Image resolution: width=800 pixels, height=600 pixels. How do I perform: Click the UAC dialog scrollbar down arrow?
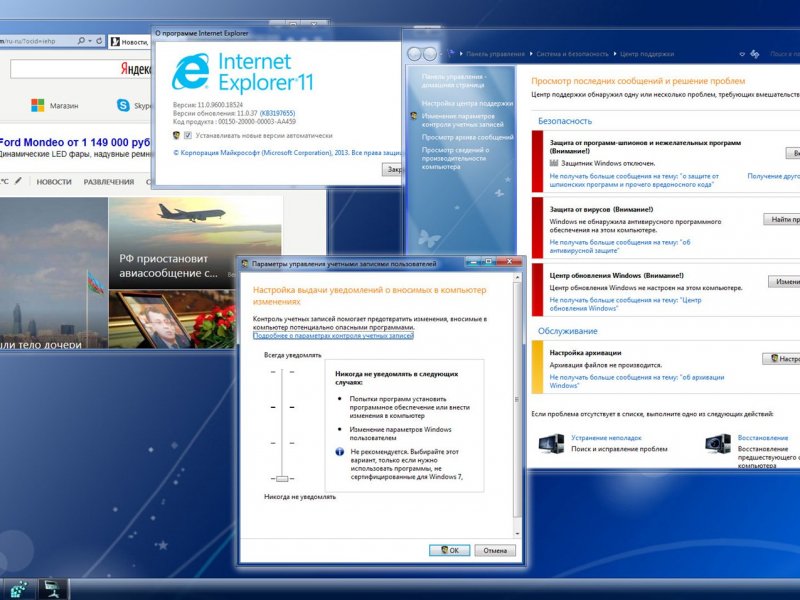click(517, 533)
